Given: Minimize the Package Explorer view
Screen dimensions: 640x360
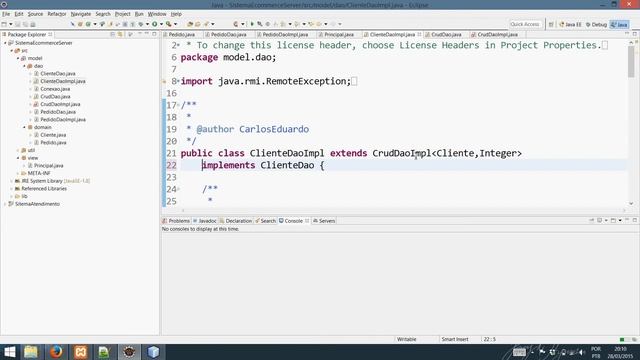Looking at the screenshot, I should point(147,34).
